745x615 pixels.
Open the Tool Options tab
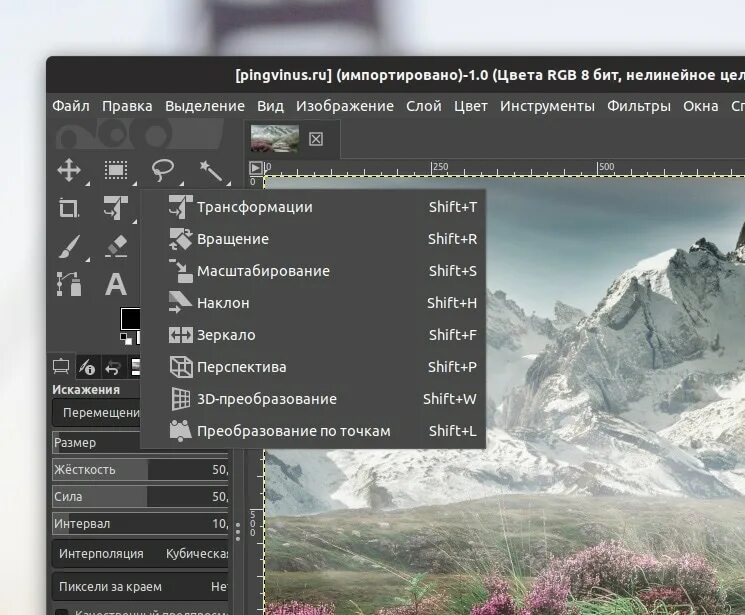click(61, 367)
